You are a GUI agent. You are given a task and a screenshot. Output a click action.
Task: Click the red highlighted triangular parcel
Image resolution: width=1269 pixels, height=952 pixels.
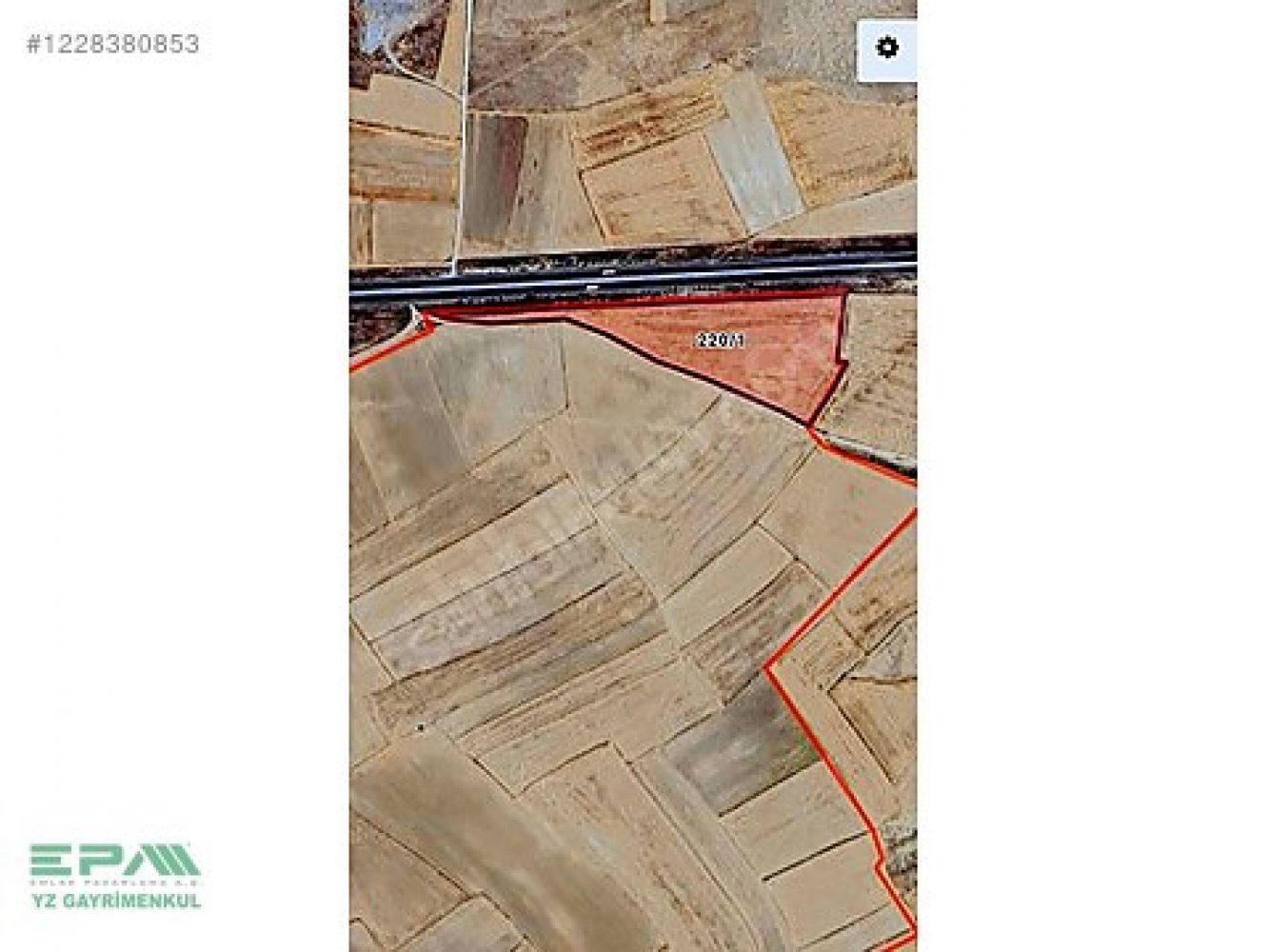coord(724,347)
